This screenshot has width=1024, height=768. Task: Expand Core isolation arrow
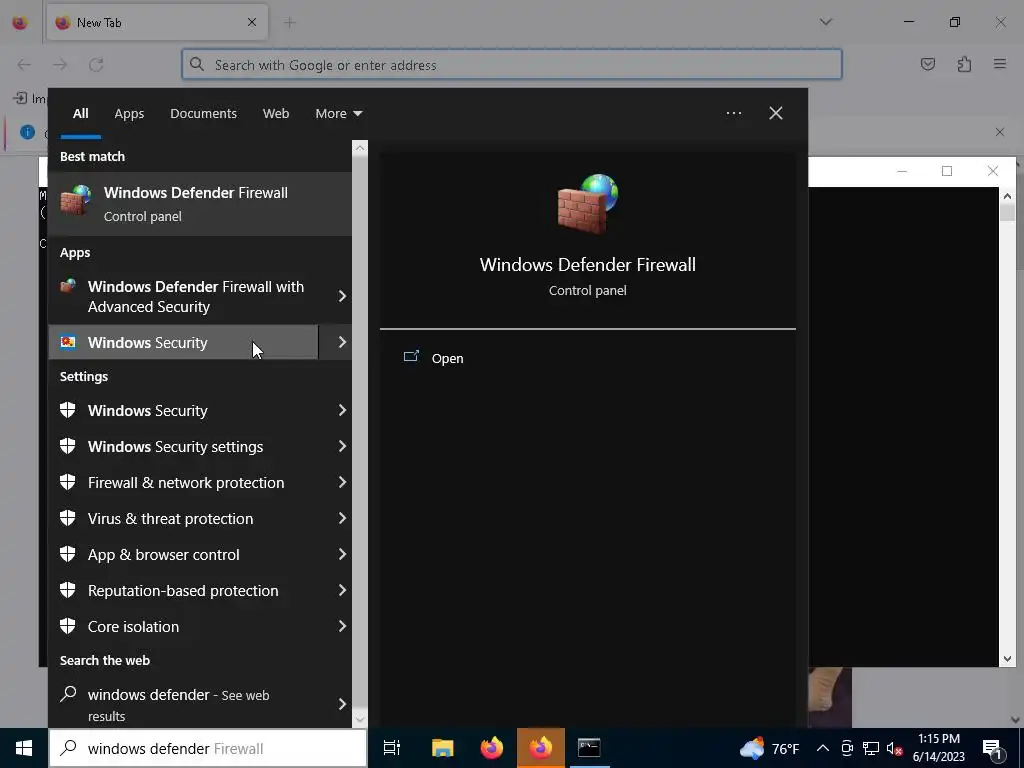tap(342, 626)
